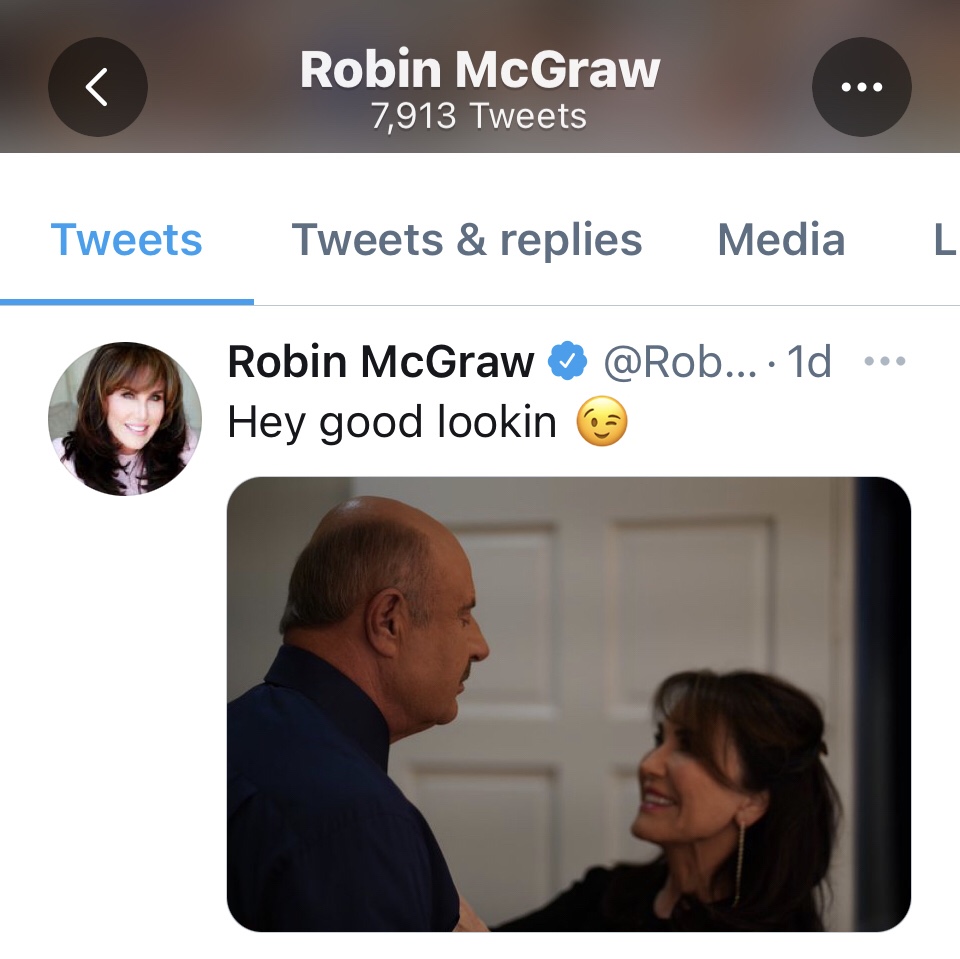Screen dimensions: 960x959
Task: Click the Robin McGraw name on the tweet
Action: click(381, 361)
